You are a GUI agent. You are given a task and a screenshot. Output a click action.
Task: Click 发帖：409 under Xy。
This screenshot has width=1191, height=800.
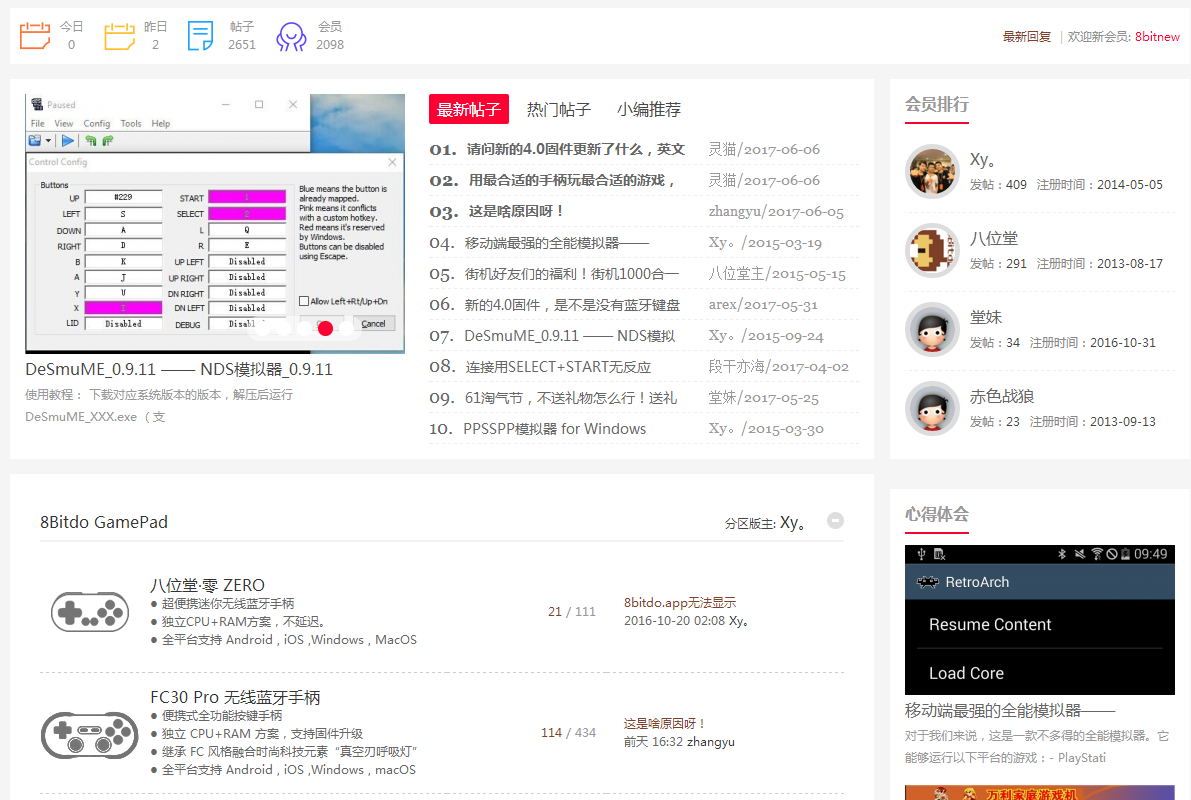pyautogui.click(x=998, y=185)
